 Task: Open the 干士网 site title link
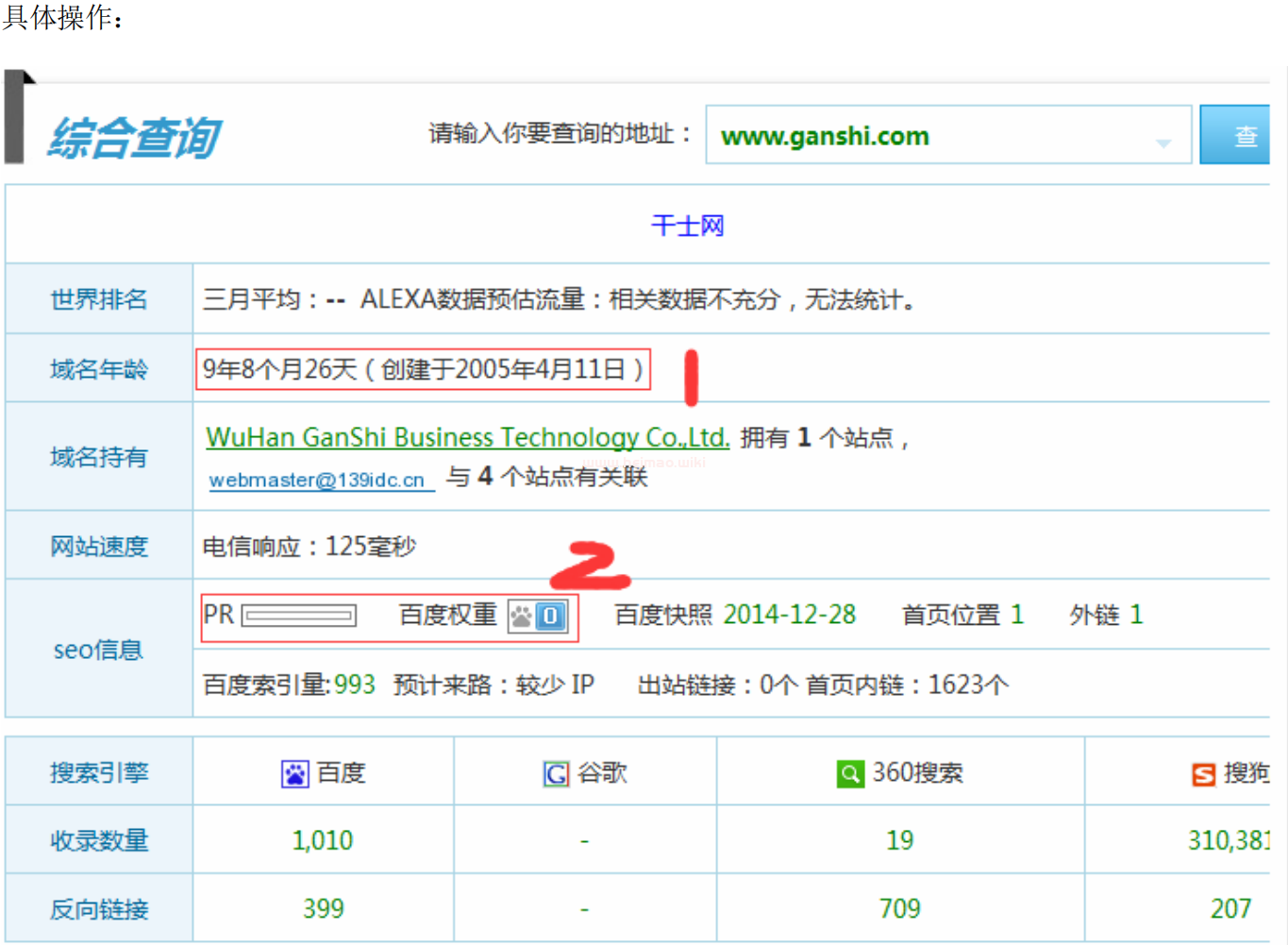pos(687,226)
